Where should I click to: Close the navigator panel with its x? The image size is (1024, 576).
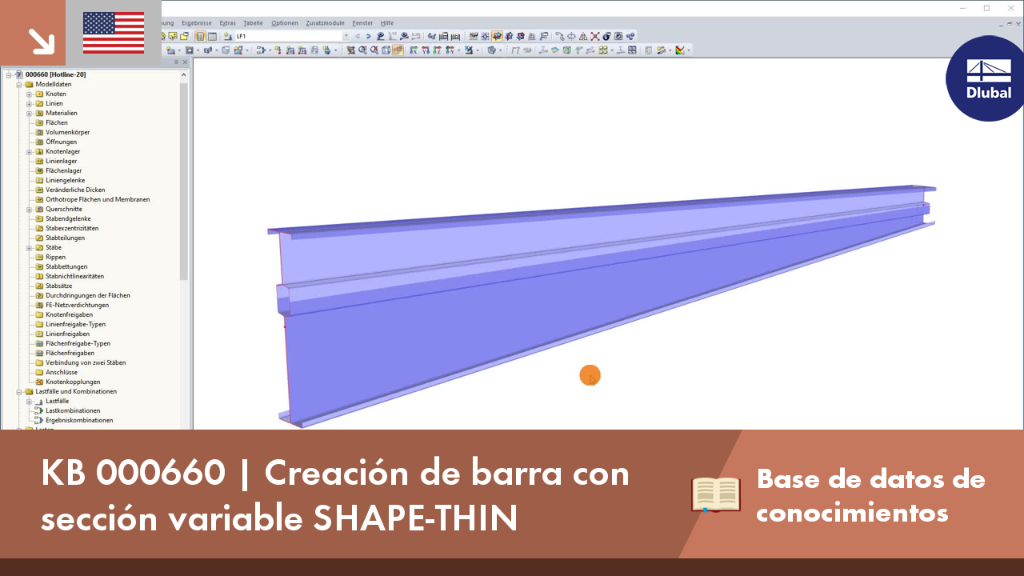[185, 62]
